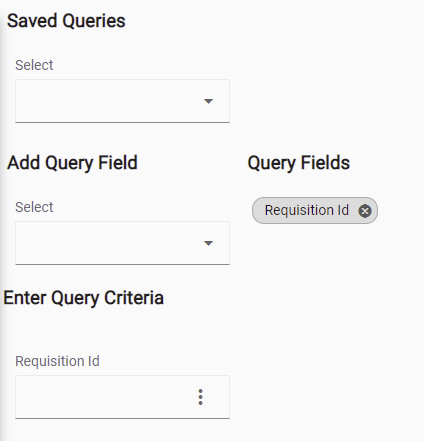
Task: Click the Add Query Field heading
Action: 72,163
